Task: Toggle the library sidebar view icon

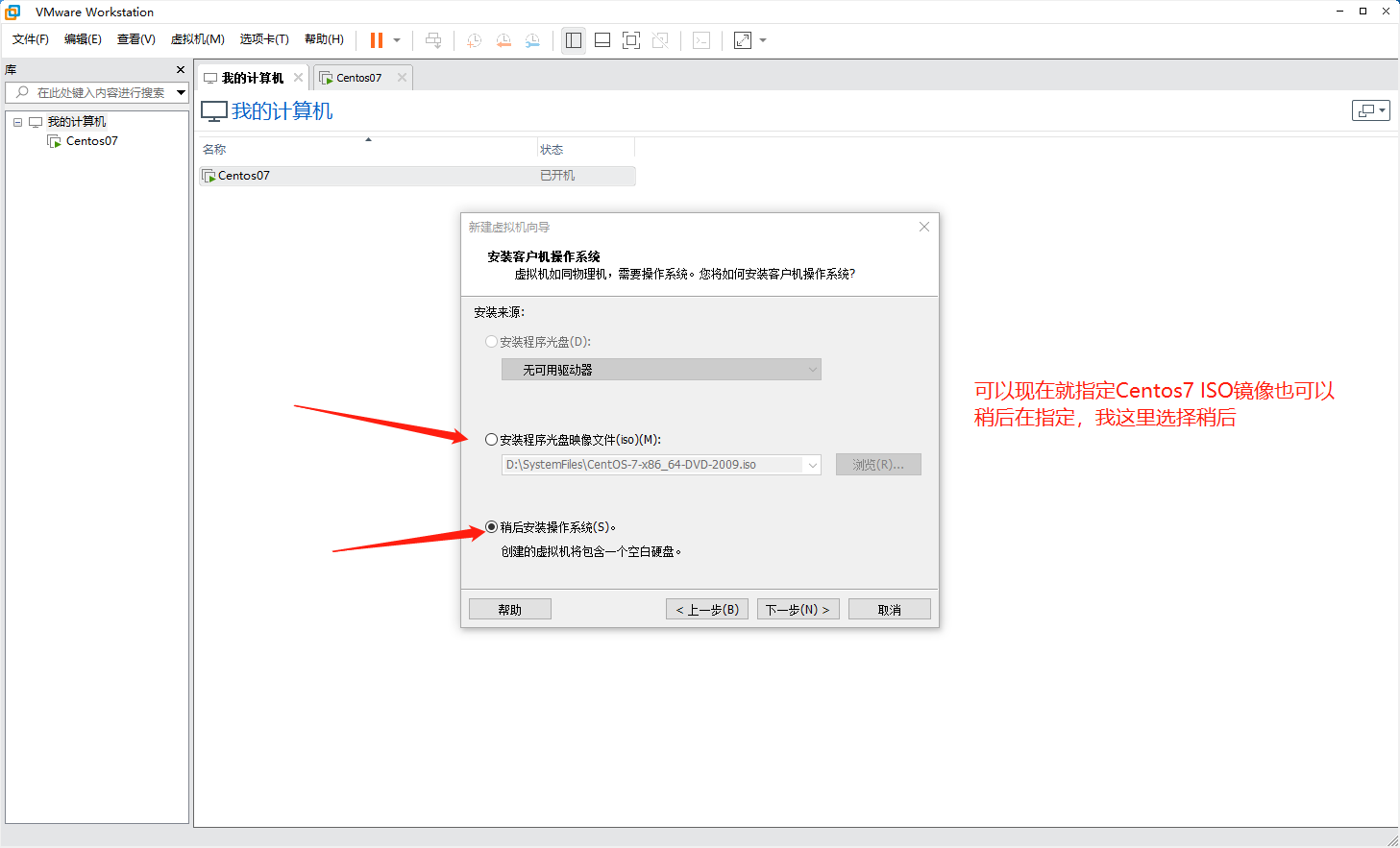Action: pos(574,40)
